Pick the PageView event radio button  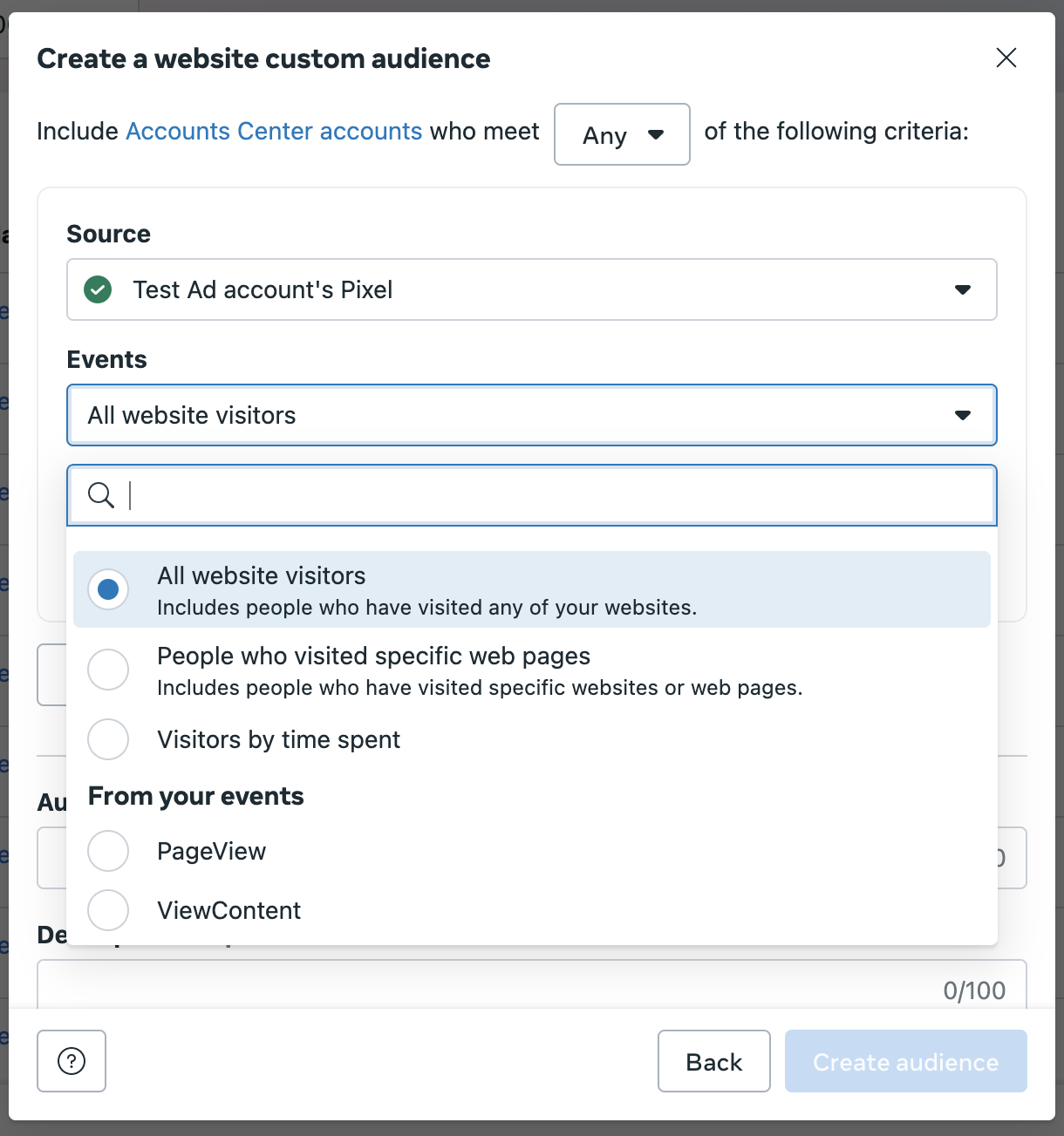[108, 851]
